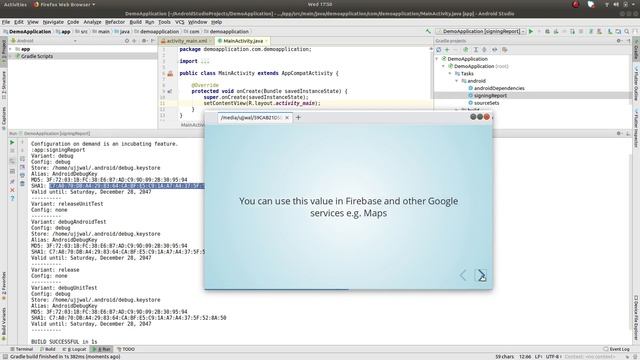Click 'BUILD SUCCESSFUL in 1s' console line
The height and width of the screenshot is (360, 640).
pyautogui.click(x=64, y=342)
